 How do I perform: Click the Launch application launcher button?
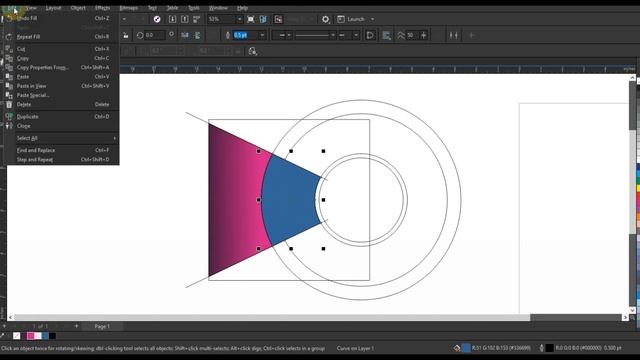[x=351, y=19]
